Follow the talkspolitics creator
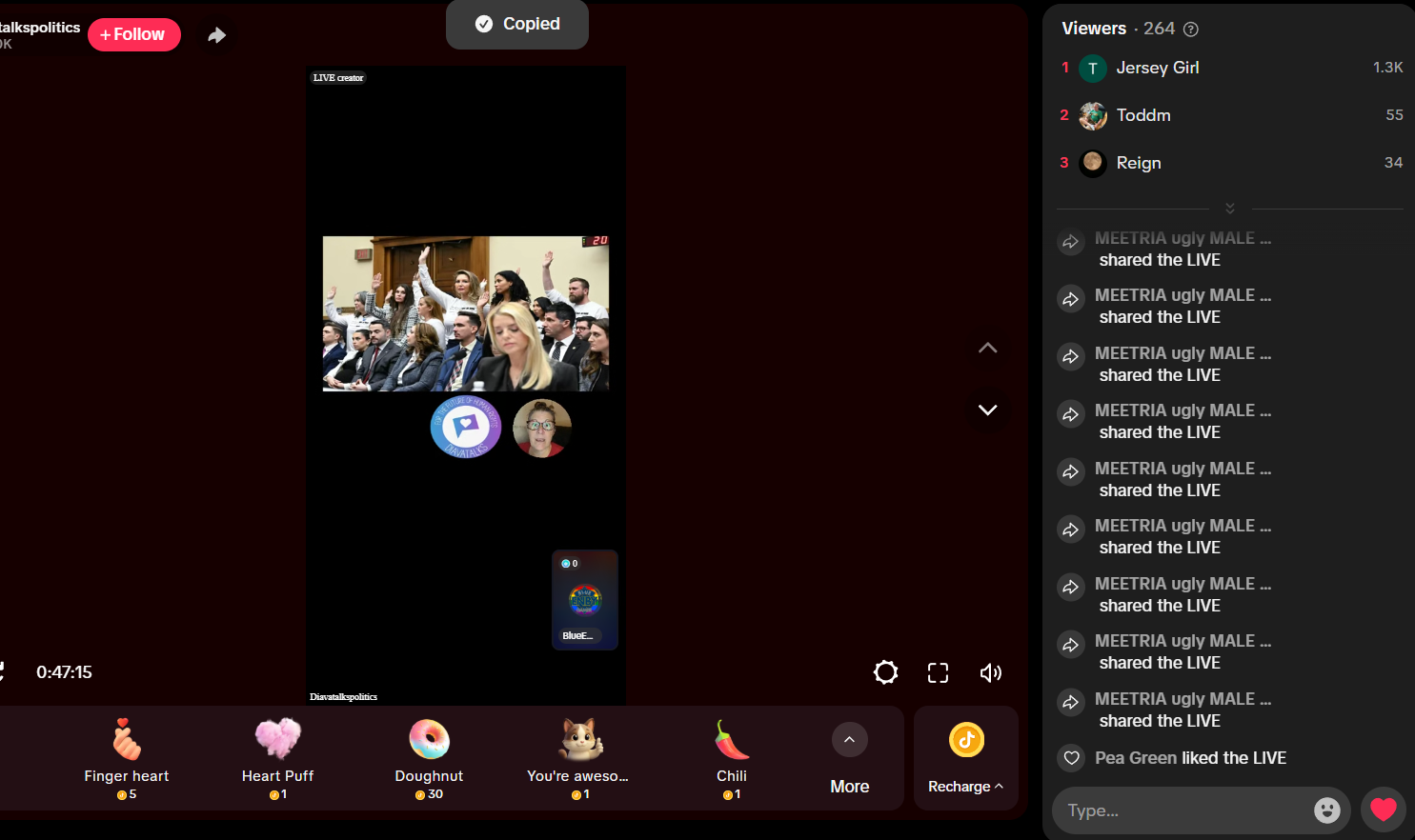Viewport: 1415px width, 840px height. tap(134, 34)
